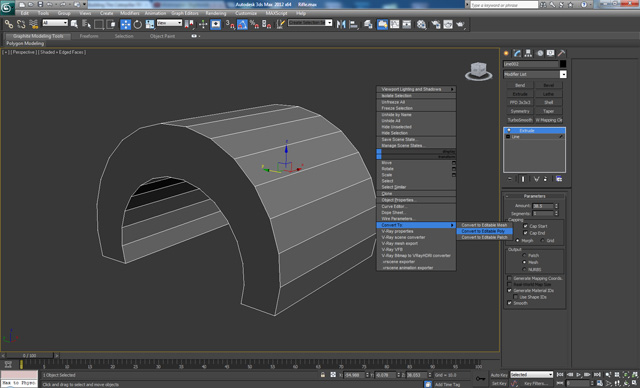Click the Segments spinner arrows
The image size is (640, 388).
coord(556,213)
